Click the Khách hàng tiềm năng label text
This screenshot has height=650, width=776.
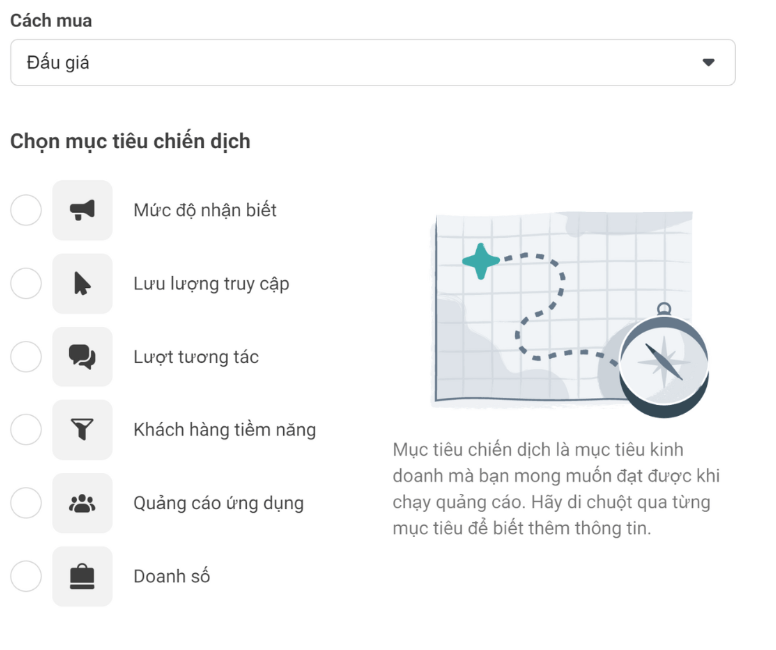224,430
